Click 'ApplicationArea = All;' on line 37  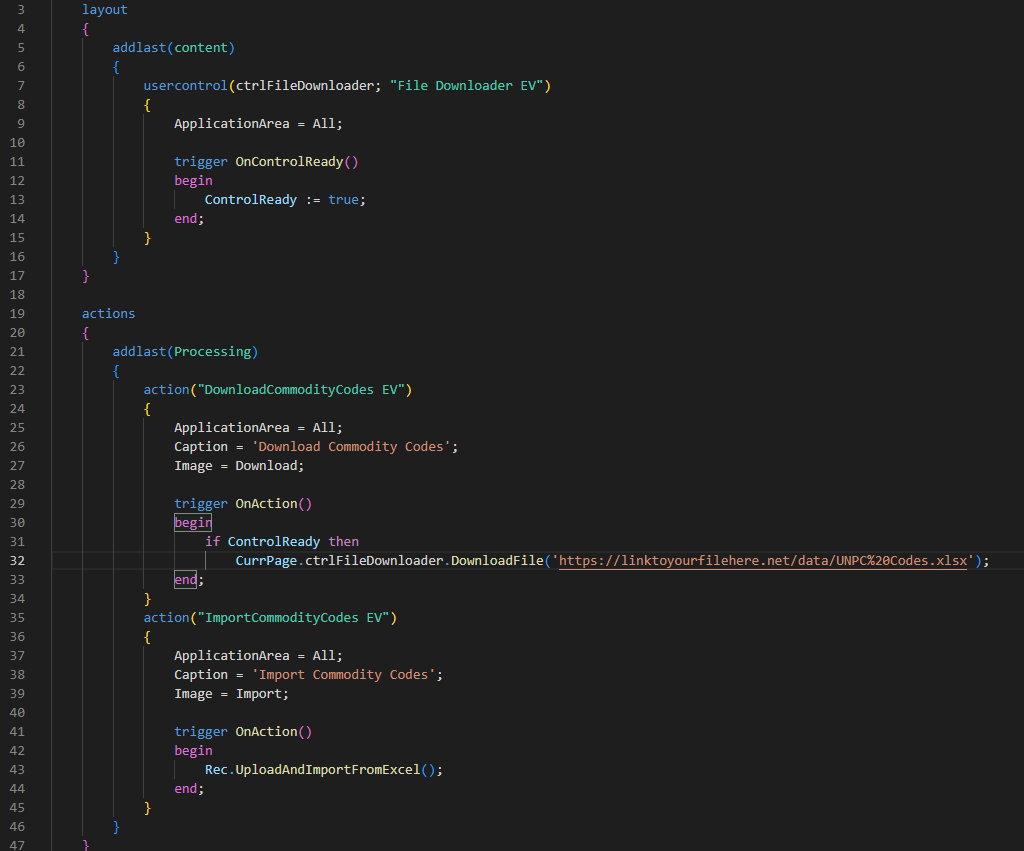[258, 656]
